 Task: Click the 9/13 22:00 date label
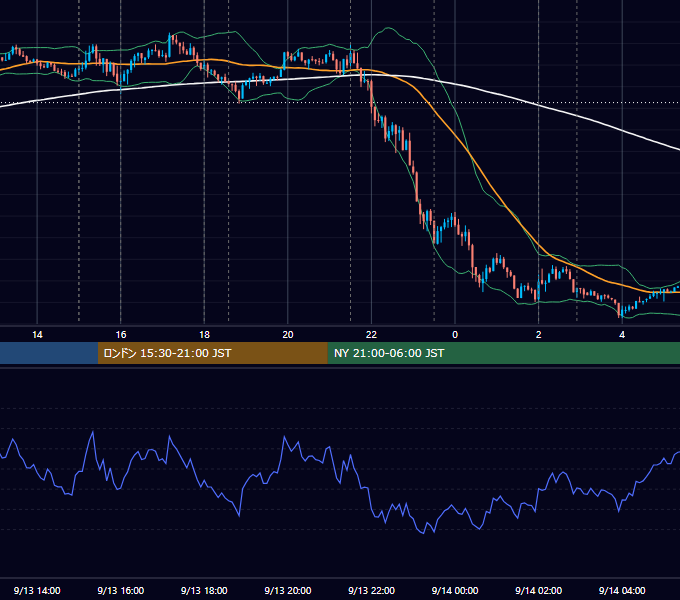(372, 590)
